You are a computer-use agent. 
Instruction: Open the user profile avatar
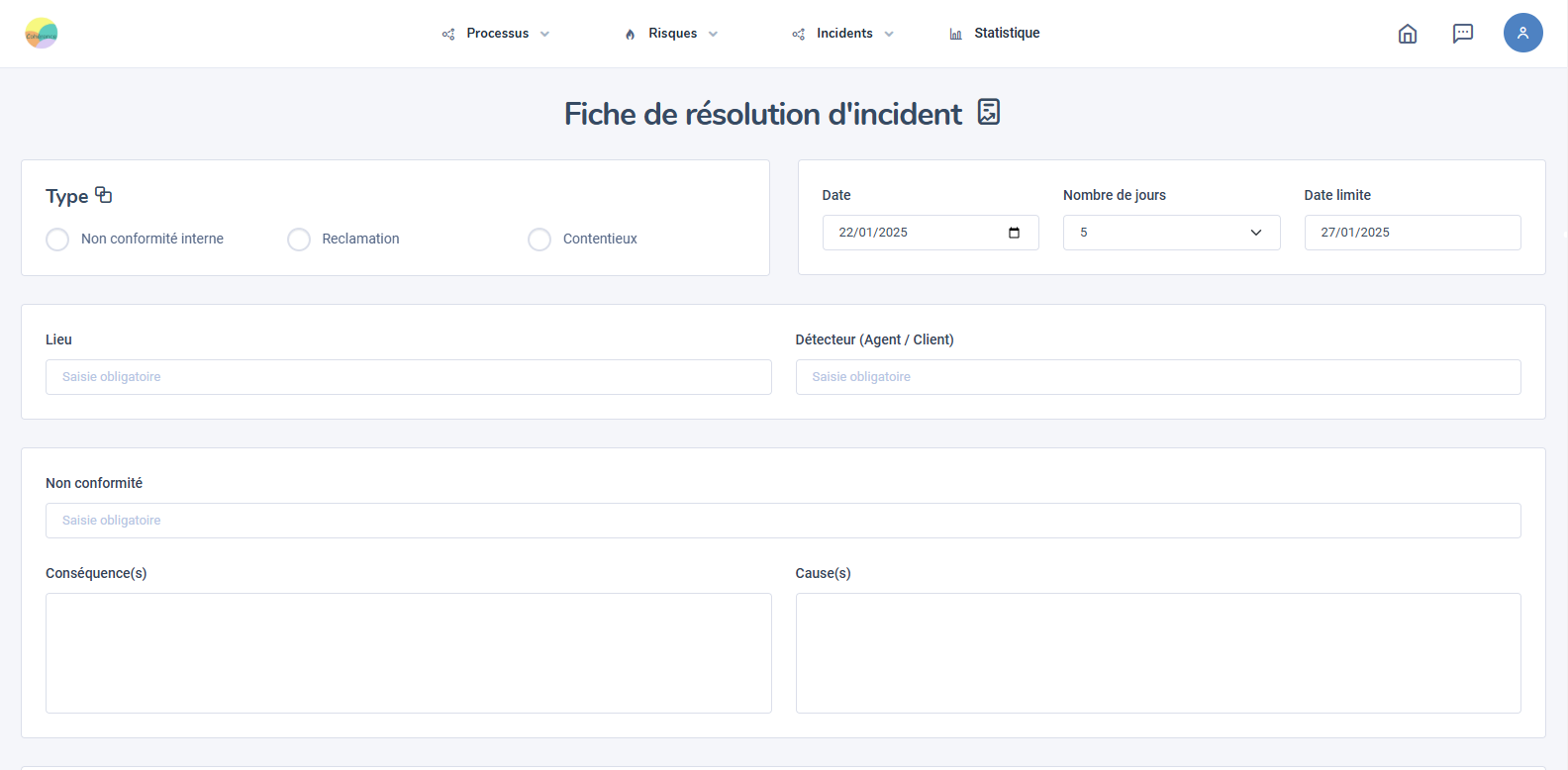coord(1522,33)
